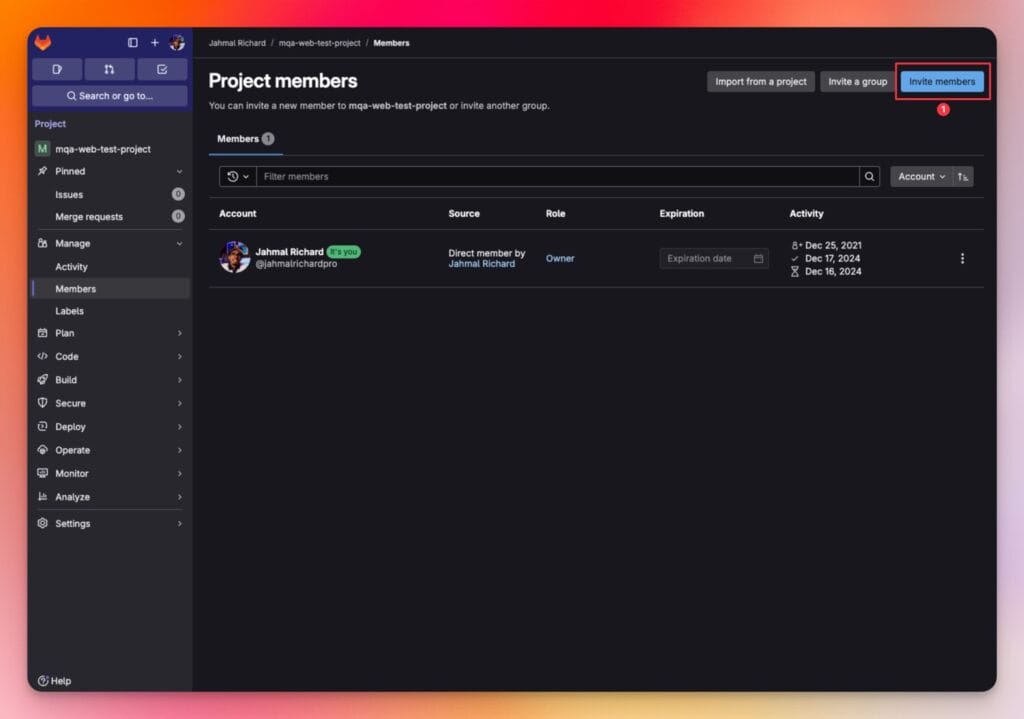Screen dimensions: 1024x719
Task: Open the to-do list shortcut icon
Action: point(162,69)
